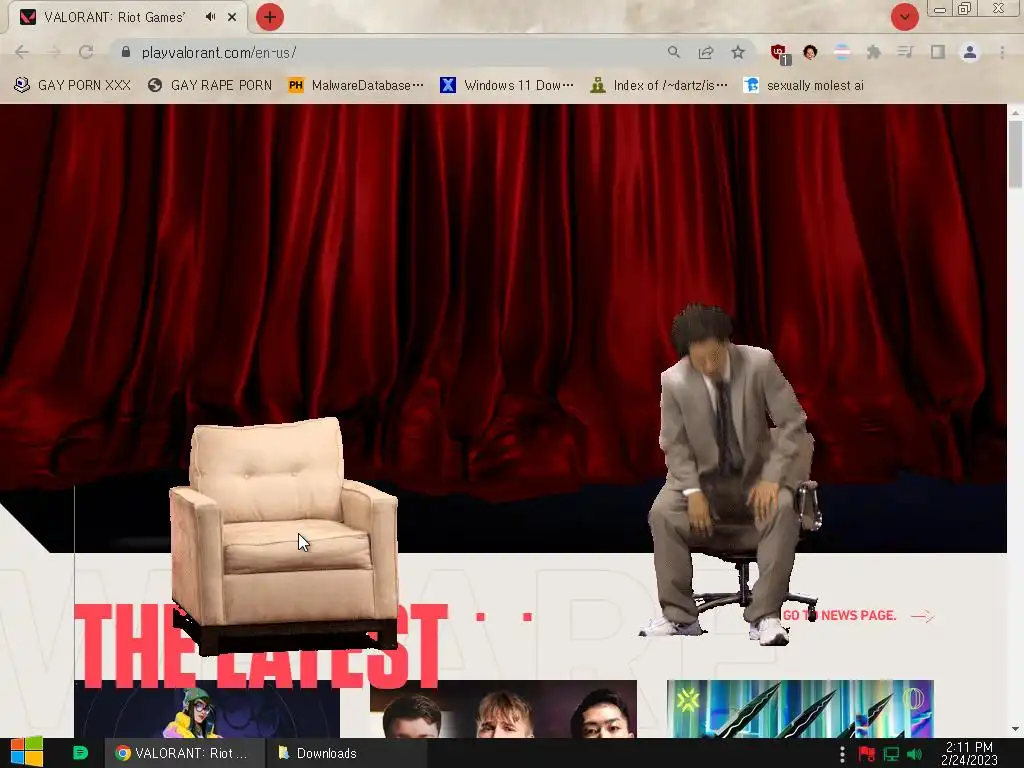1024x768 pixels.
Task: Mute the VALORANT tab audio icon
Action: pos(210,17)
